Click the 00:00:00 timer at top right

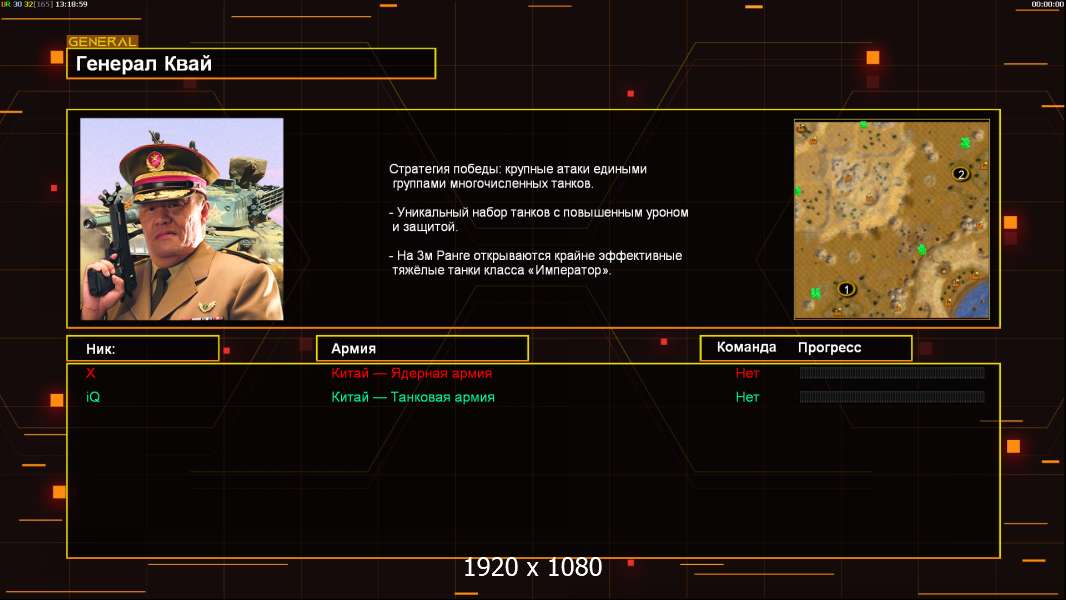point(1047,4)
